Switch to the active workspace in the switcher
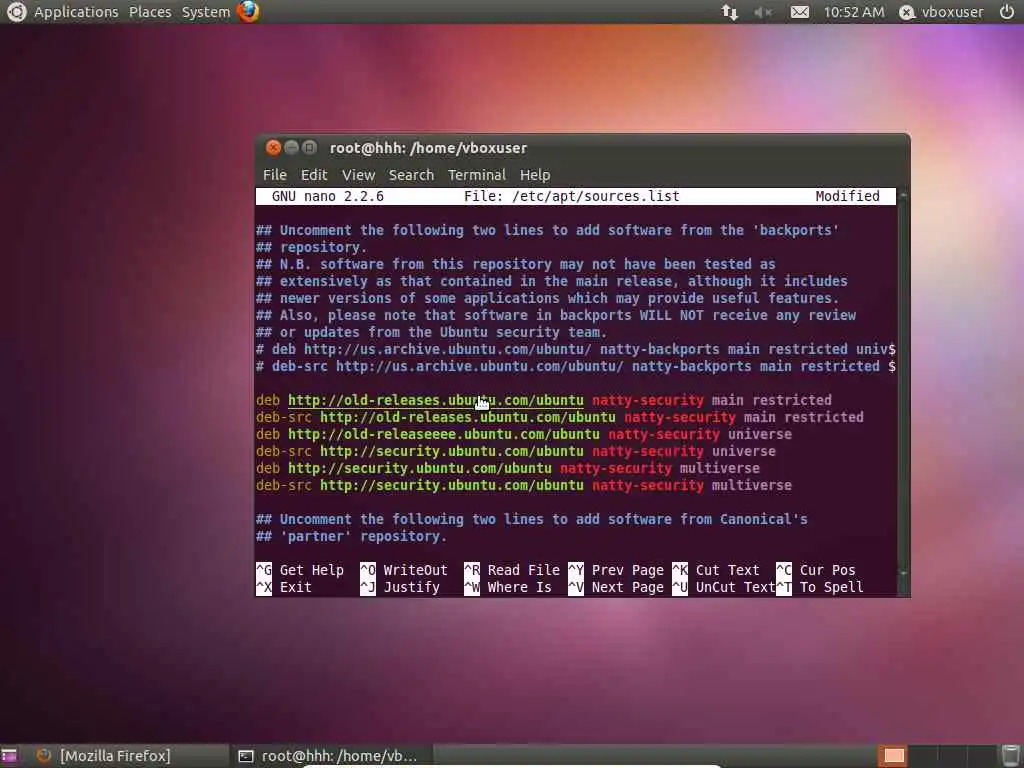 click(893, 756)
